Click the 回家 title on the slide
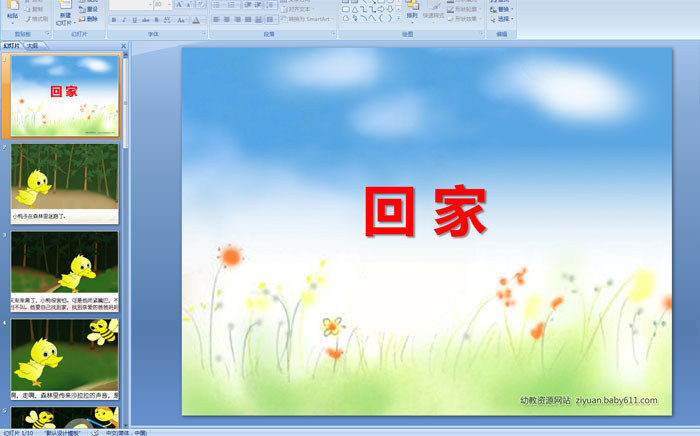 pyautogui.click(x=425, y=211)
